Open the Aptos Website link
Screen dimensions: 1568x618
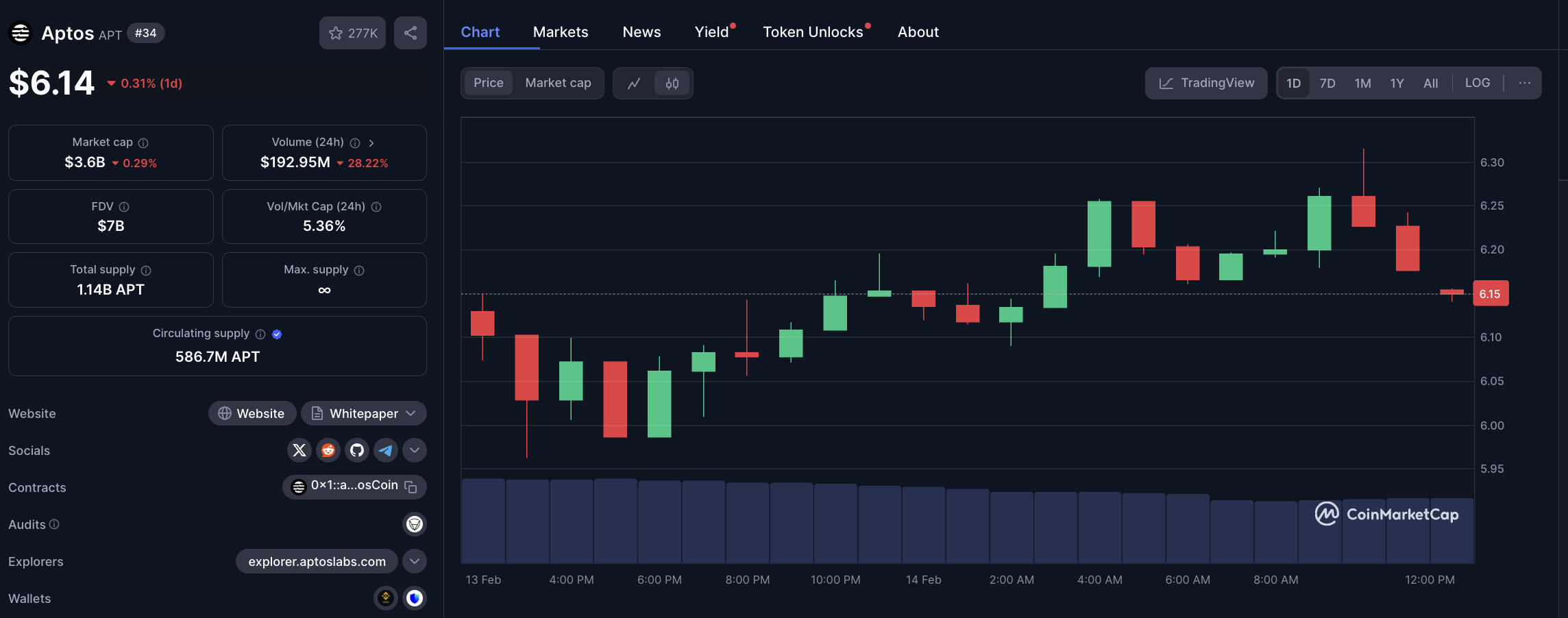coord(252,413)
